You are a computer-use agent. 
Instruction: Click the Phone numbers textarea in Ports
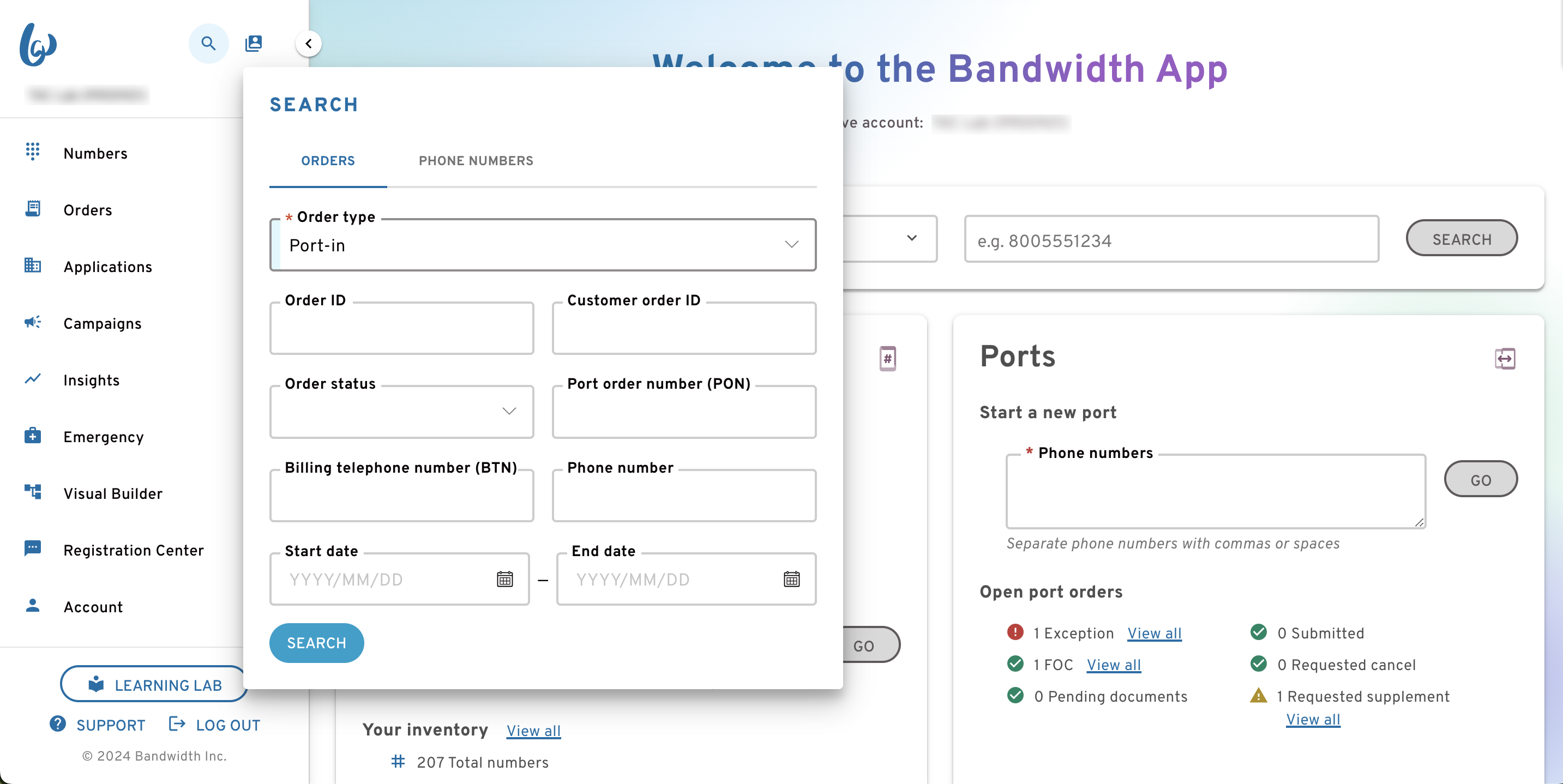[x=1216, y=492]
